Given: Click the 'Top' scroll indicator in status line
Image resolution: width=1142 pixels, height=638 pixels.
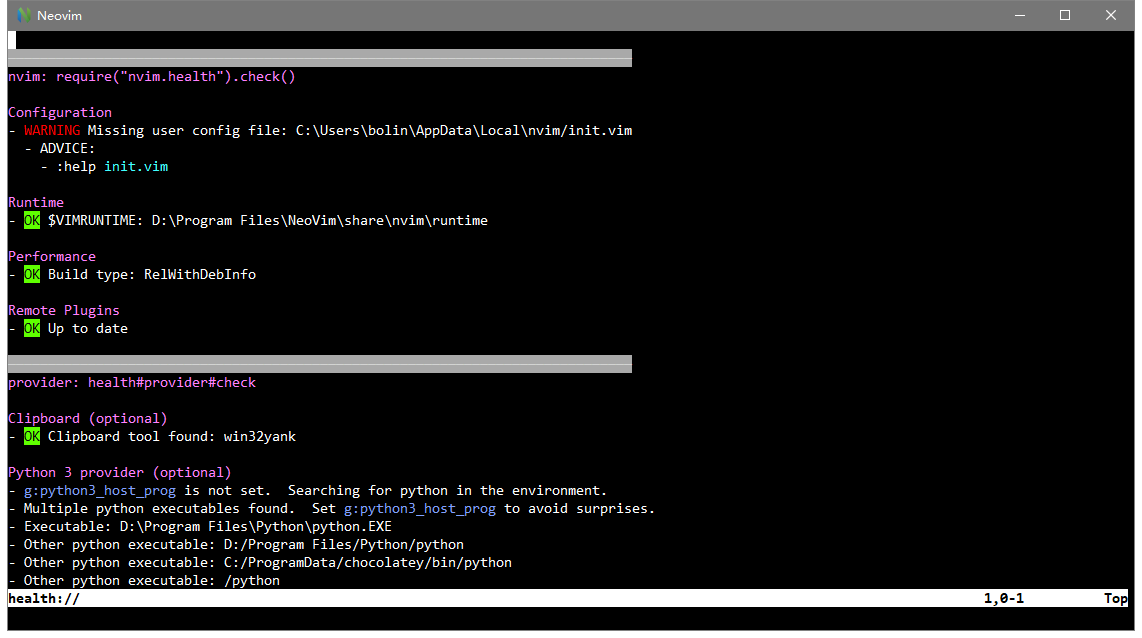Looking at the screenshot, I should 1116,598.
